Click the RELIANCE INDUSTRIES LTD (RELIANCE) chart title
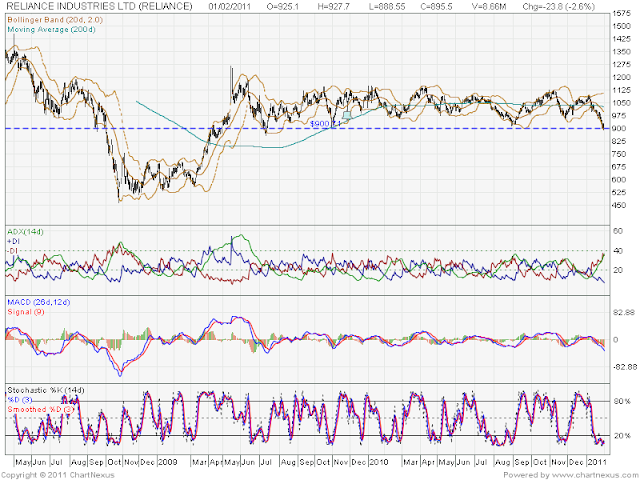The width and height of the screenshot is (640, 480). tap(99, 6)
